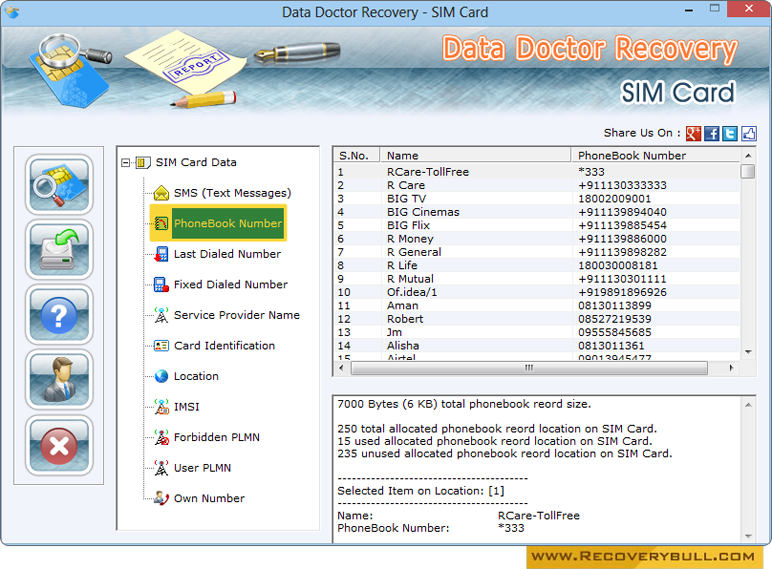This screenshot has width=772, height=569.
Task: Select the Aman contact row
Action: click(x=537, y=305)
